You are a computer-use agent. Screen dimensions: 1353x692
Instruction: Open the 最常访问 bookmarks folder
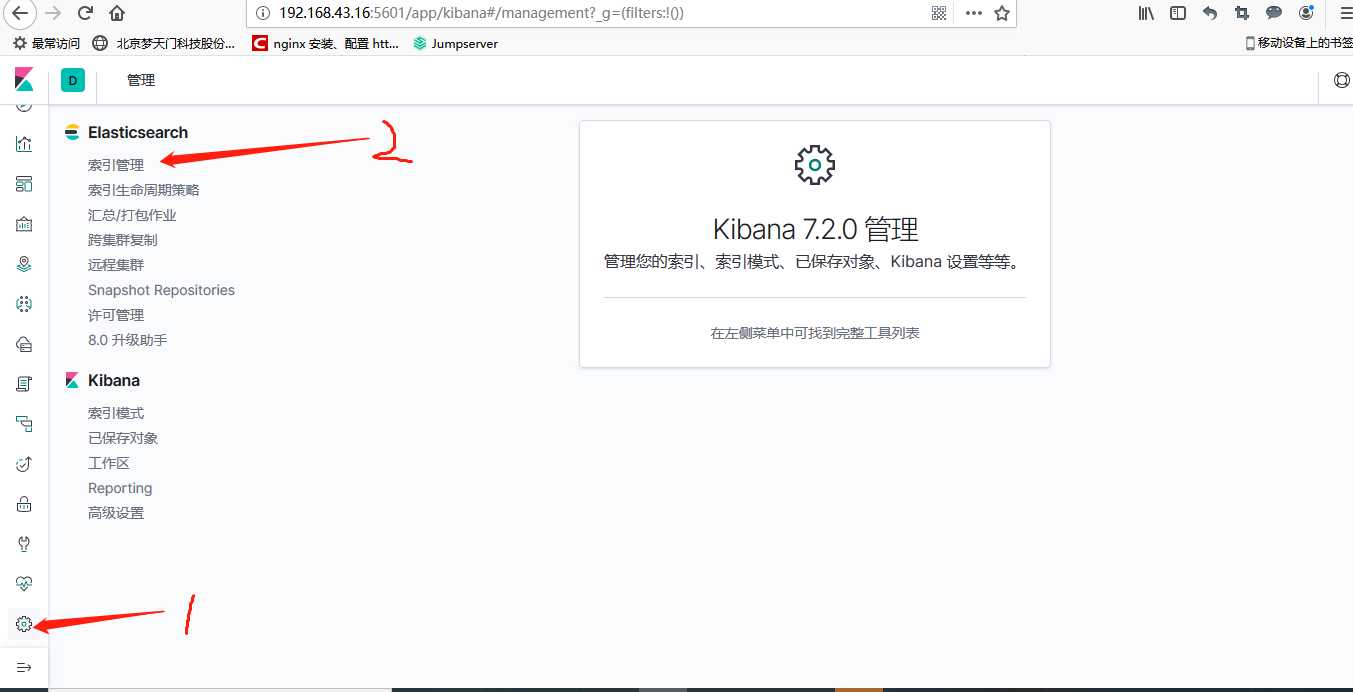pyautogui.click(x=46, y=43)
